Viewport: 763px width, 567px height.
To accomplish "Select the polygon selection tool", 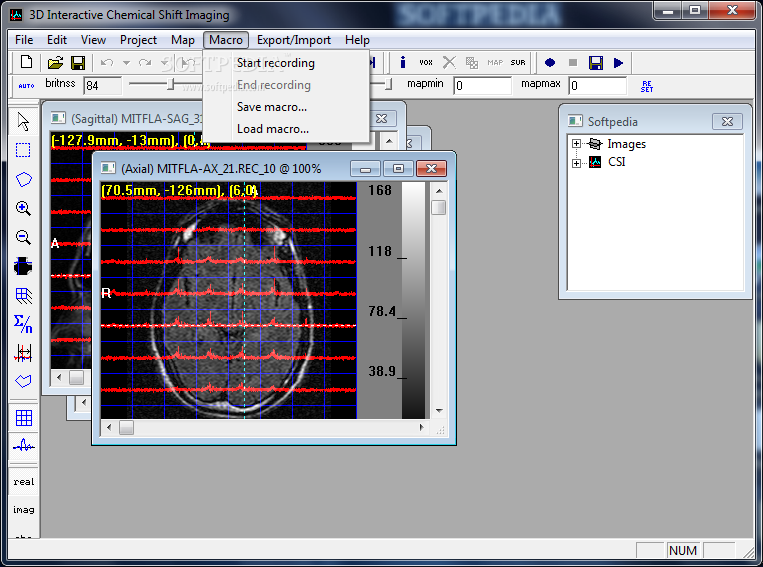I will coord(23,179).
